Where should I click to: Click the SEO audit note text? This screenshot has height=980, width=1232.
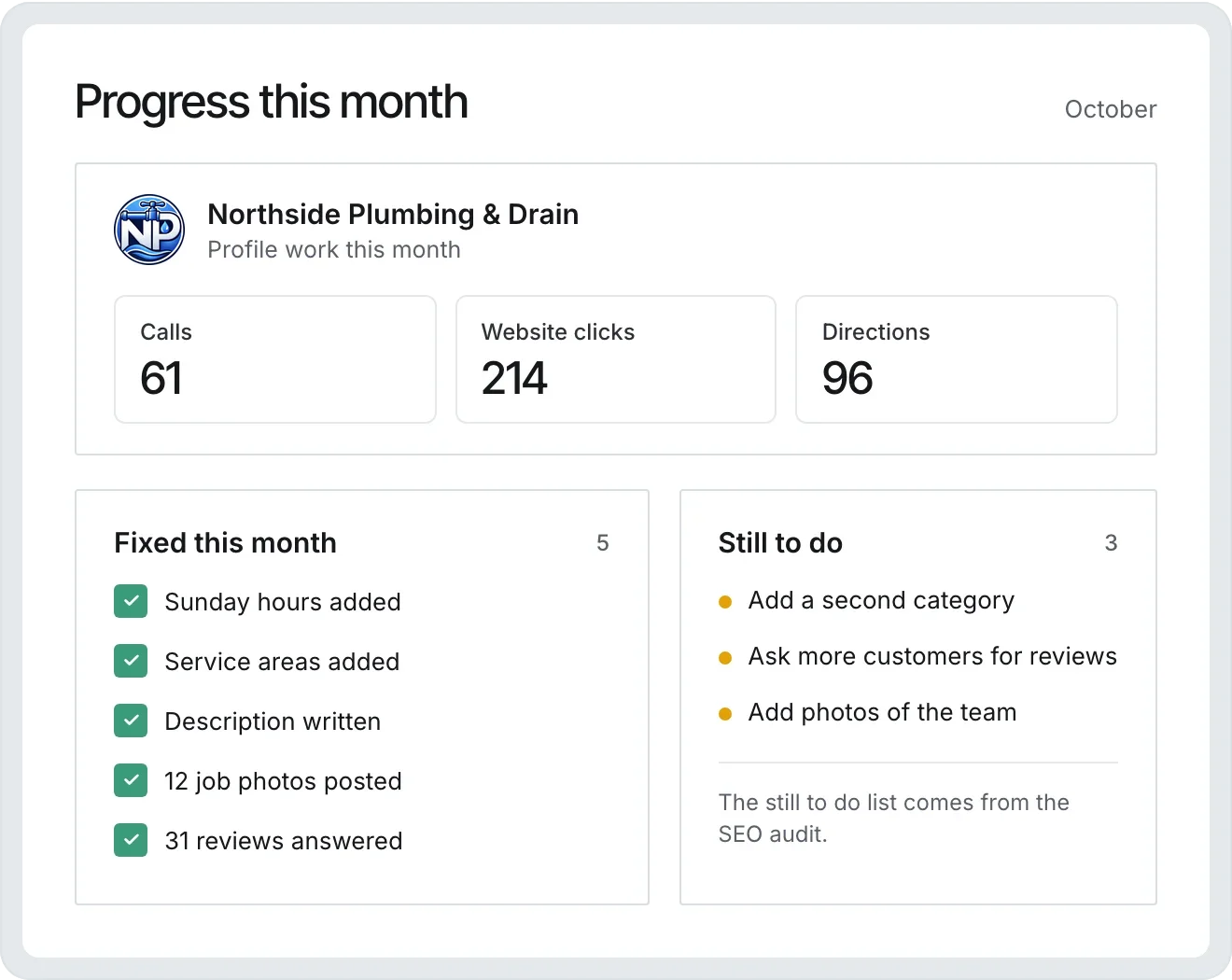pos(893,819)
